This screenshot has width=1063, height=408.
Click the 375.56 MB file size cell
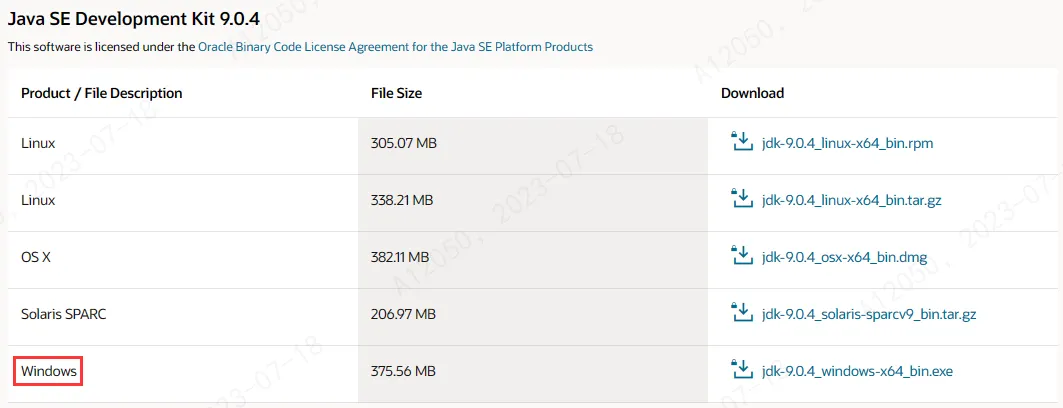pos(403,372)
